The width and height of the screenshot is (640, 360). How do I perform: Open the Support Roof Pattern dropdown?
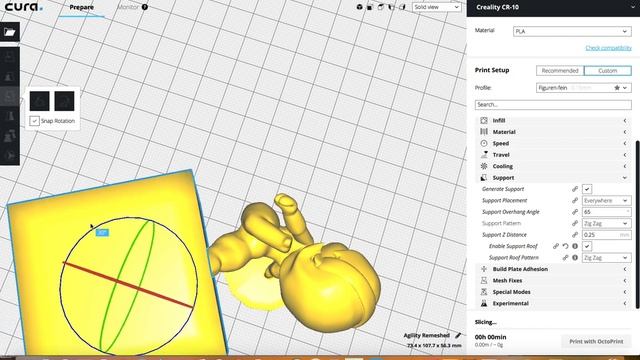606,258
